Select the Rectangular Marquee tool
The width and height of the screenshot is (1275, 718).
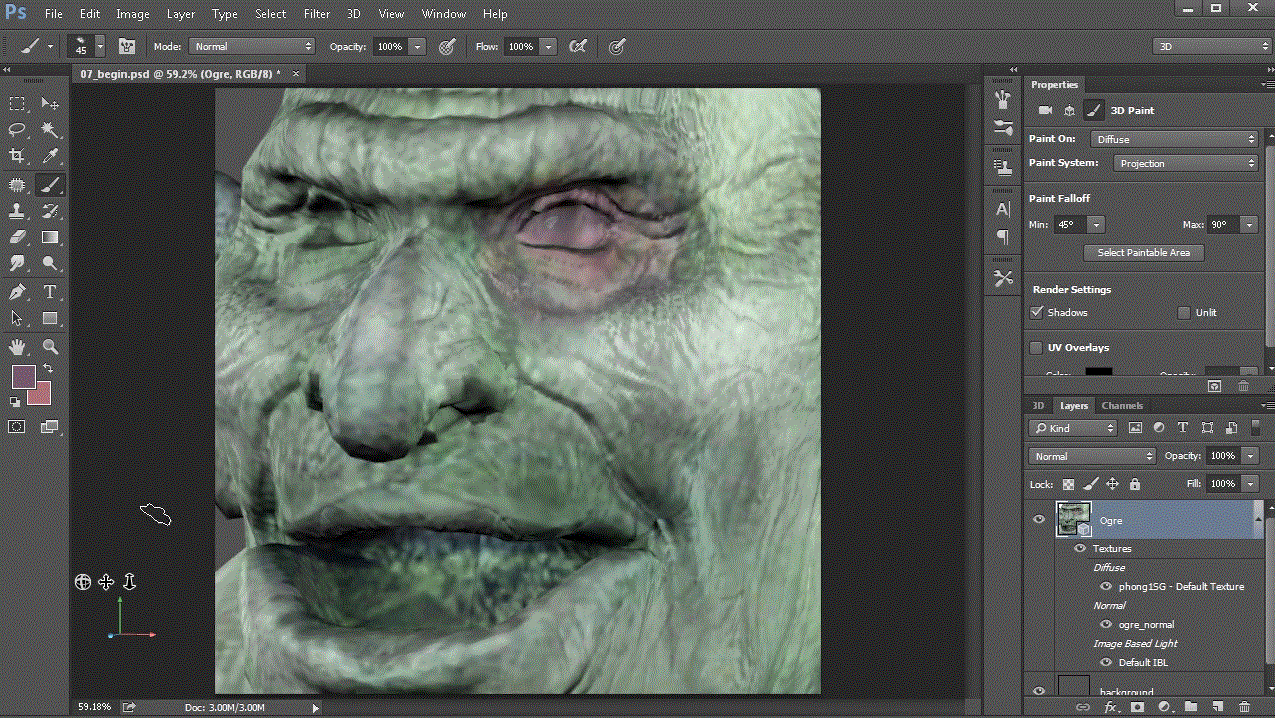pyautogui.click(x=17, y=103)
